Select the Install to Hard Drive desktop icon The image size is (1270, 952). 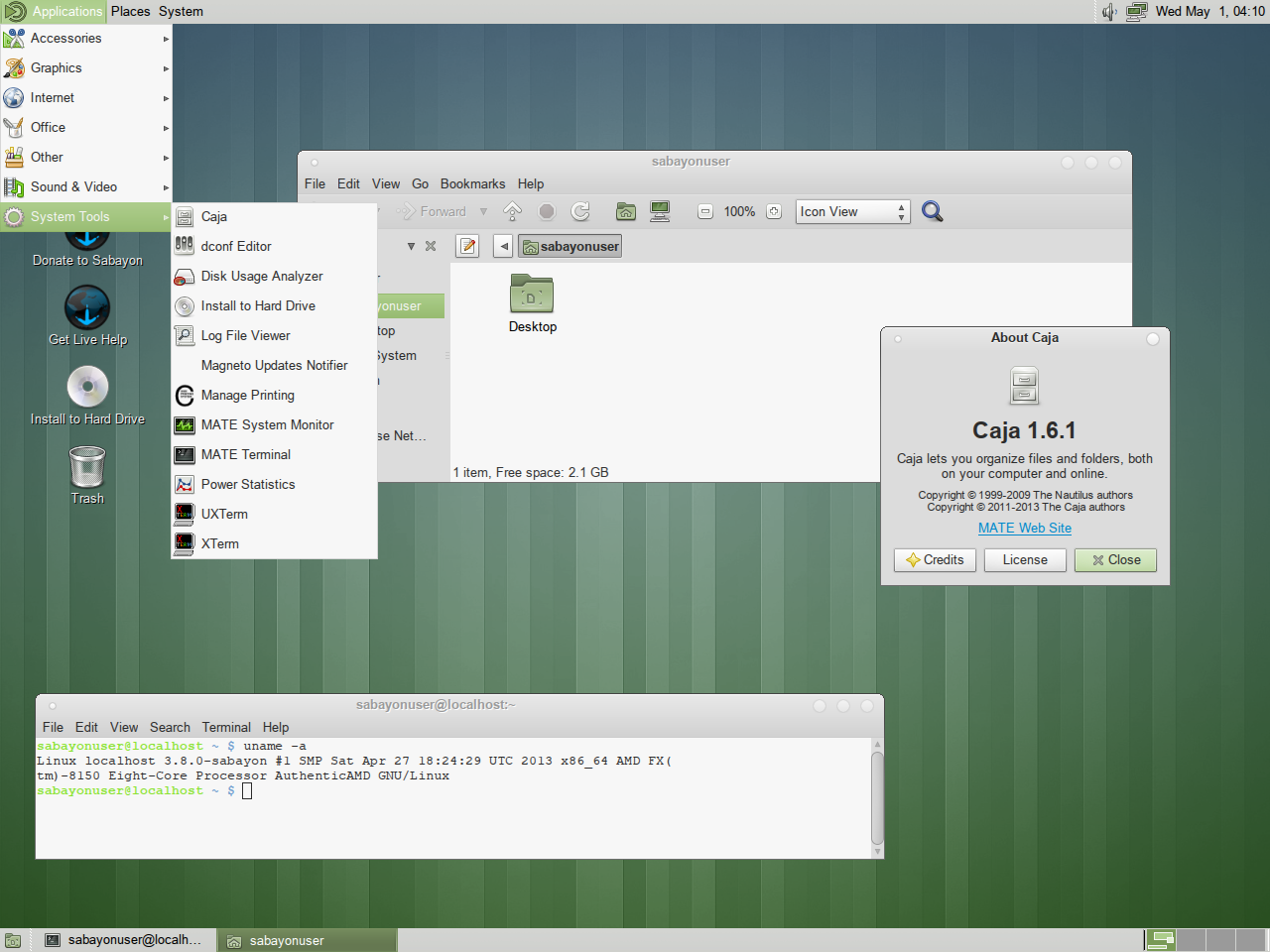click(x=87, y=395)
